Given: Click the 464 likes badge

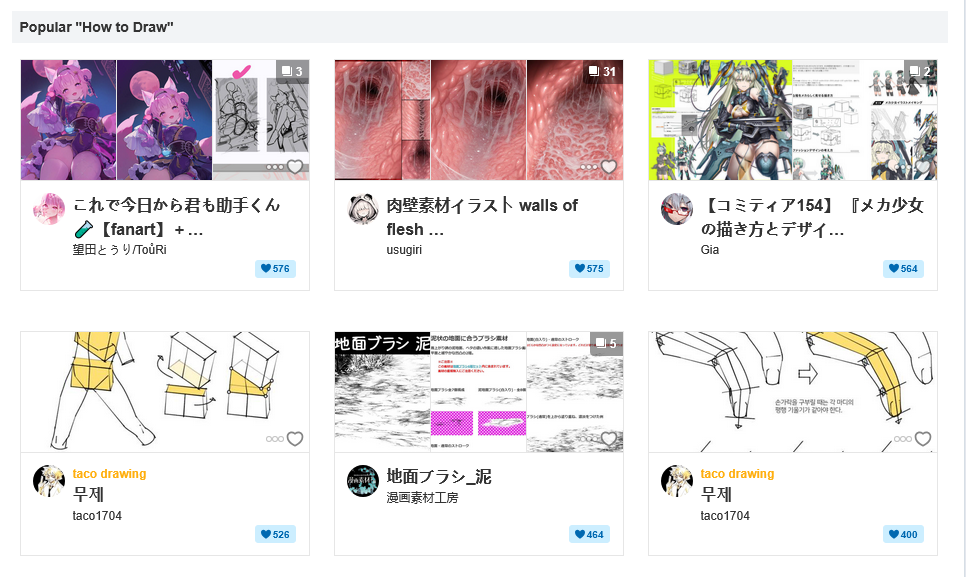Looking at the screenshot, I should coord(590,535).
